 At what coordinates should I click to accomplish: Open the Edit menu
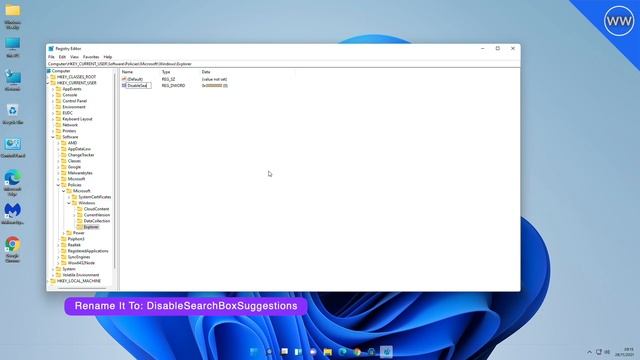tap(62, 57)
